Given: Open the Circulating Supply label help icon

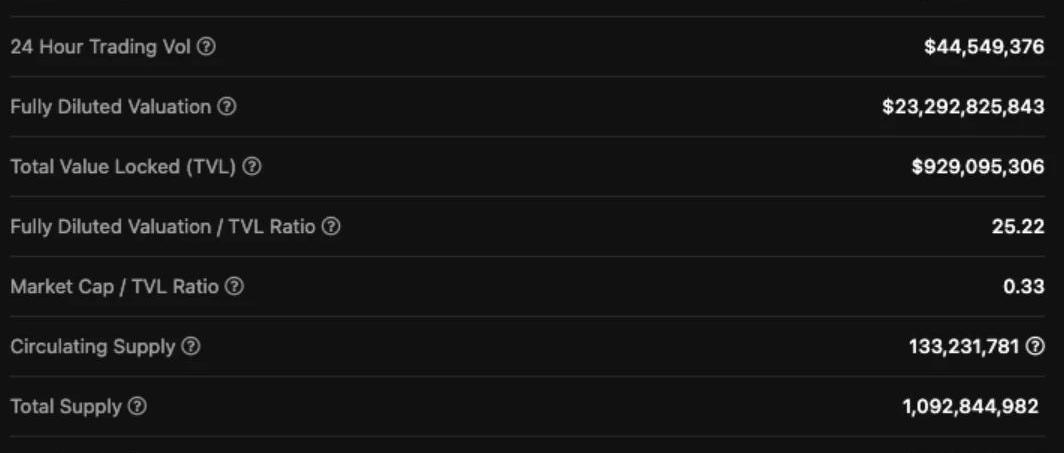Looking at the screenshot, I should pyautogui.click(x=191, y=347).
